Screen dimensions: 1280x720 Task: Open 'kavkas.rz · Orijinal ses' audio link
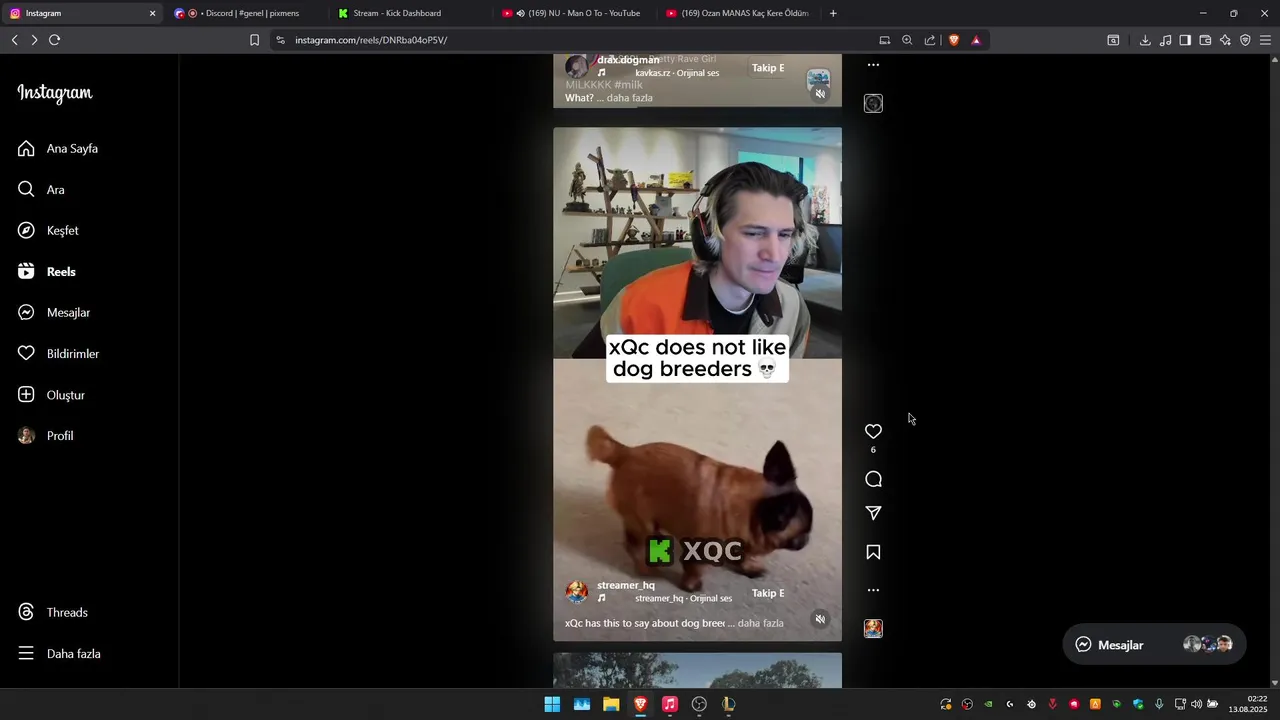pos(677,73)
